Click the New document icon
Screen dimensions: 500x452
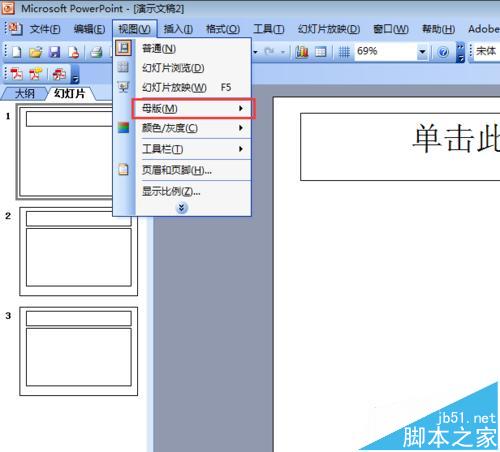(17, 52)
